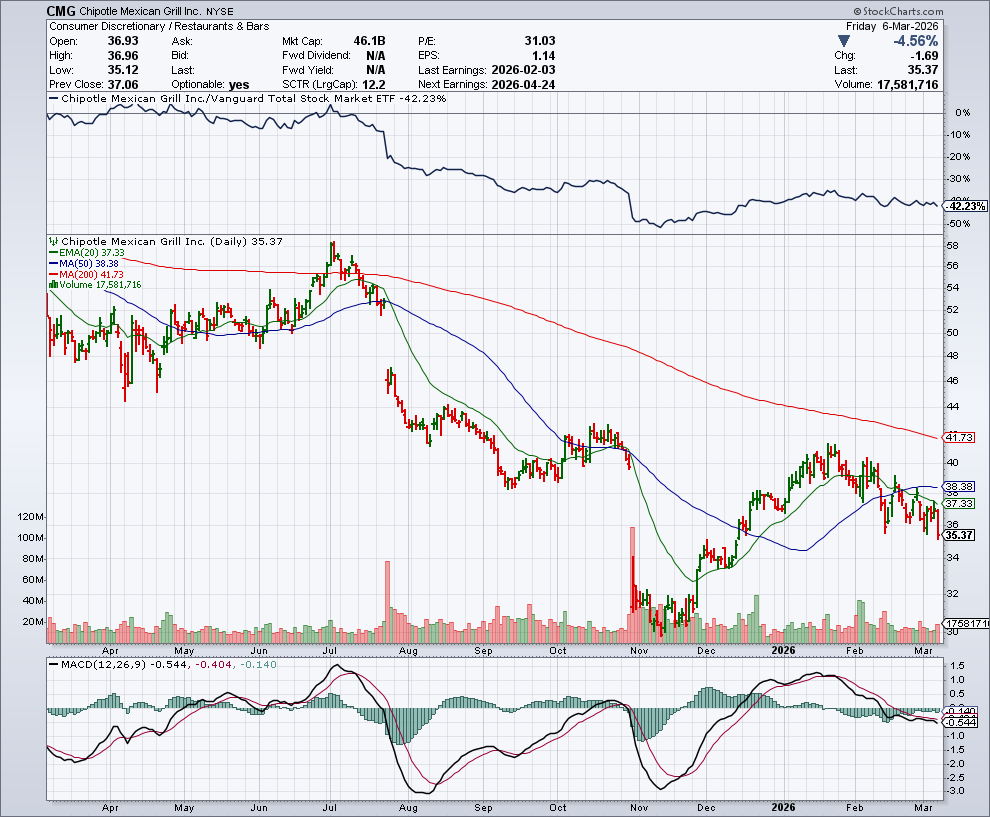Click the 35.37 last price tag on price axis

click(x=959, y=535)
